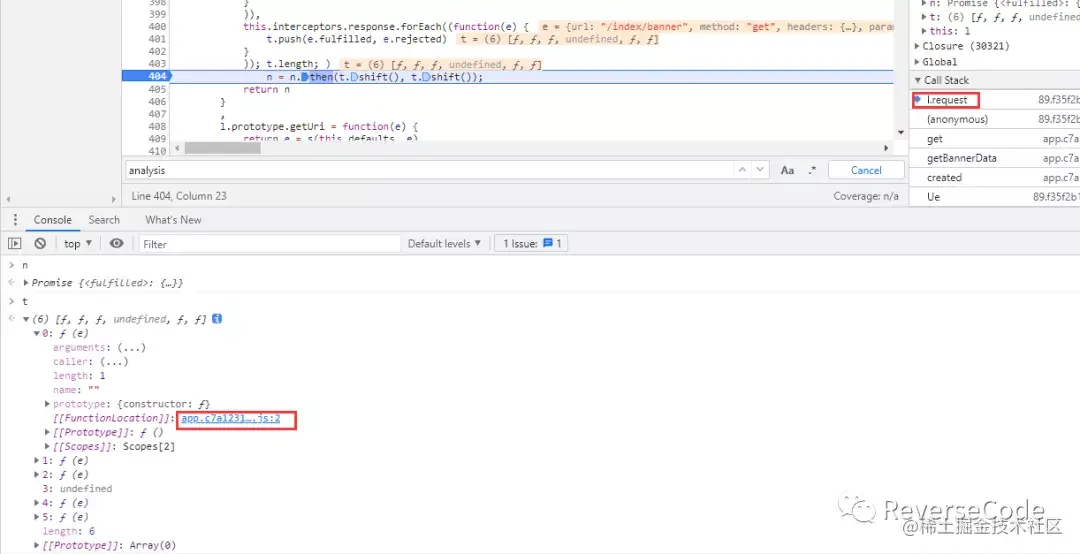Click caller: (...) getter value
Image resolution: width=1080 pixels, height=554 pixels.
(x=114, y=362)
